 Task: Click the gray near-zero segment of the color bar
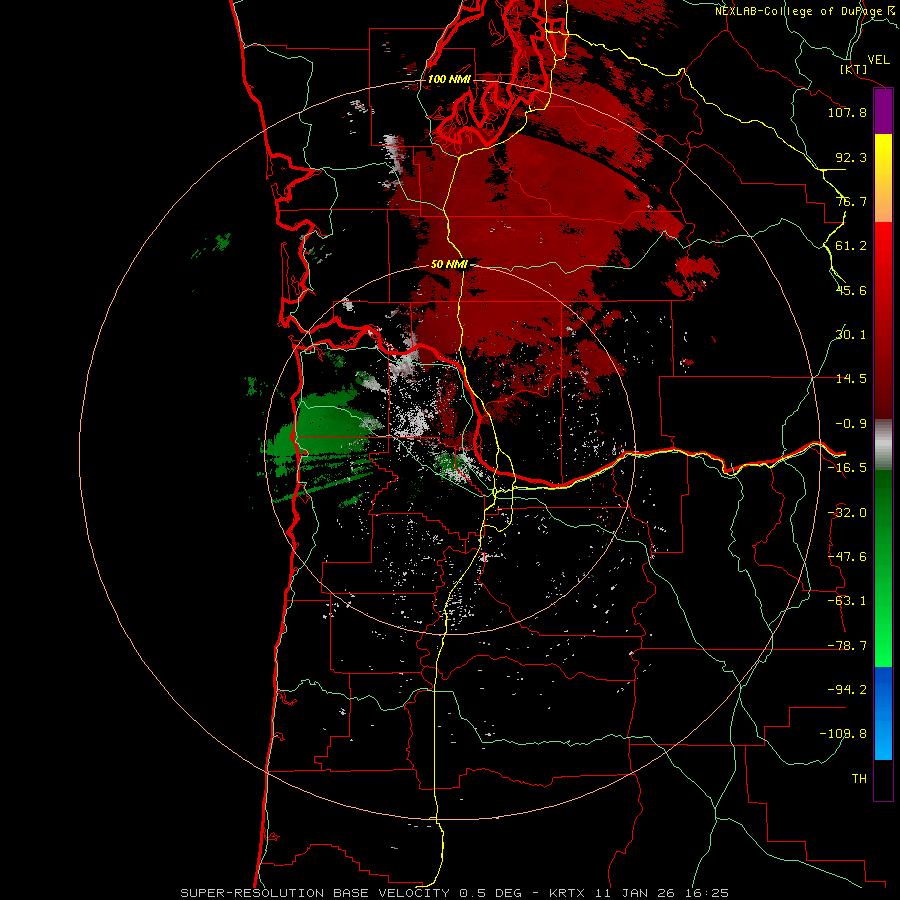click(x=883, y=444)
